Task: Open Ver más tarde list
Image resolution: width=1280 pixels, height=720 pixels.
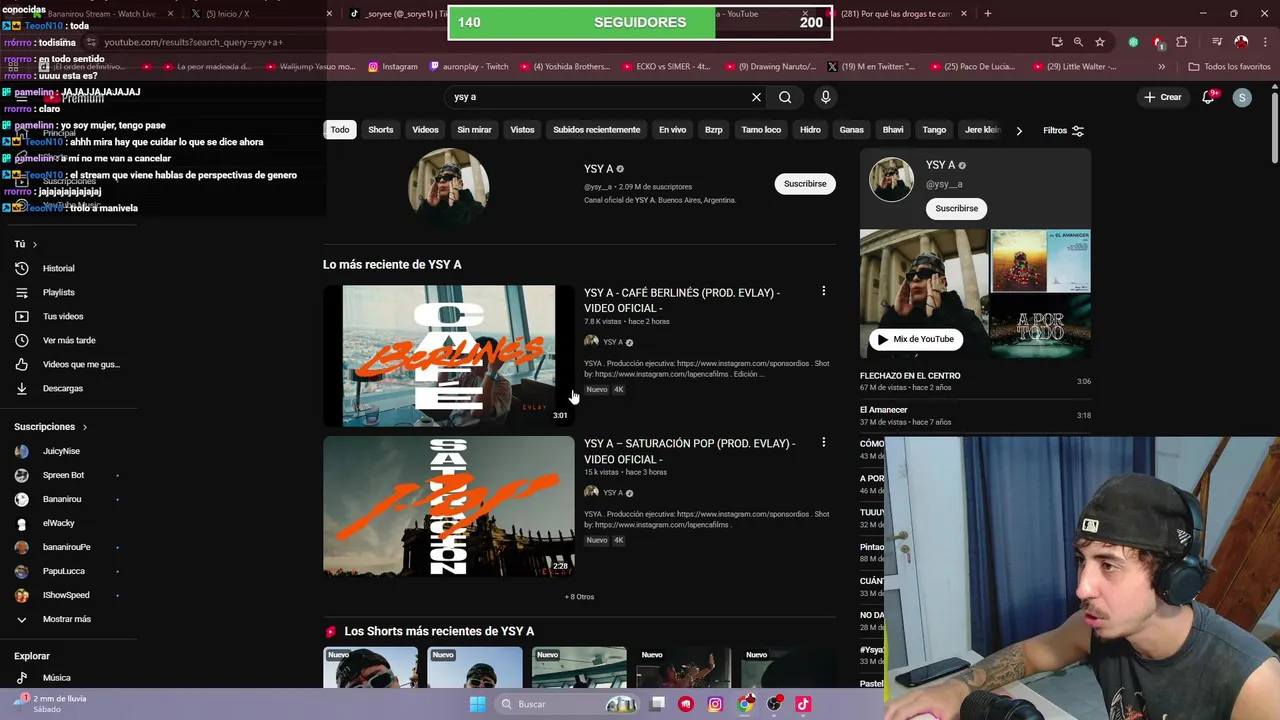Action: pyautogui.click(x=69, y=340)
